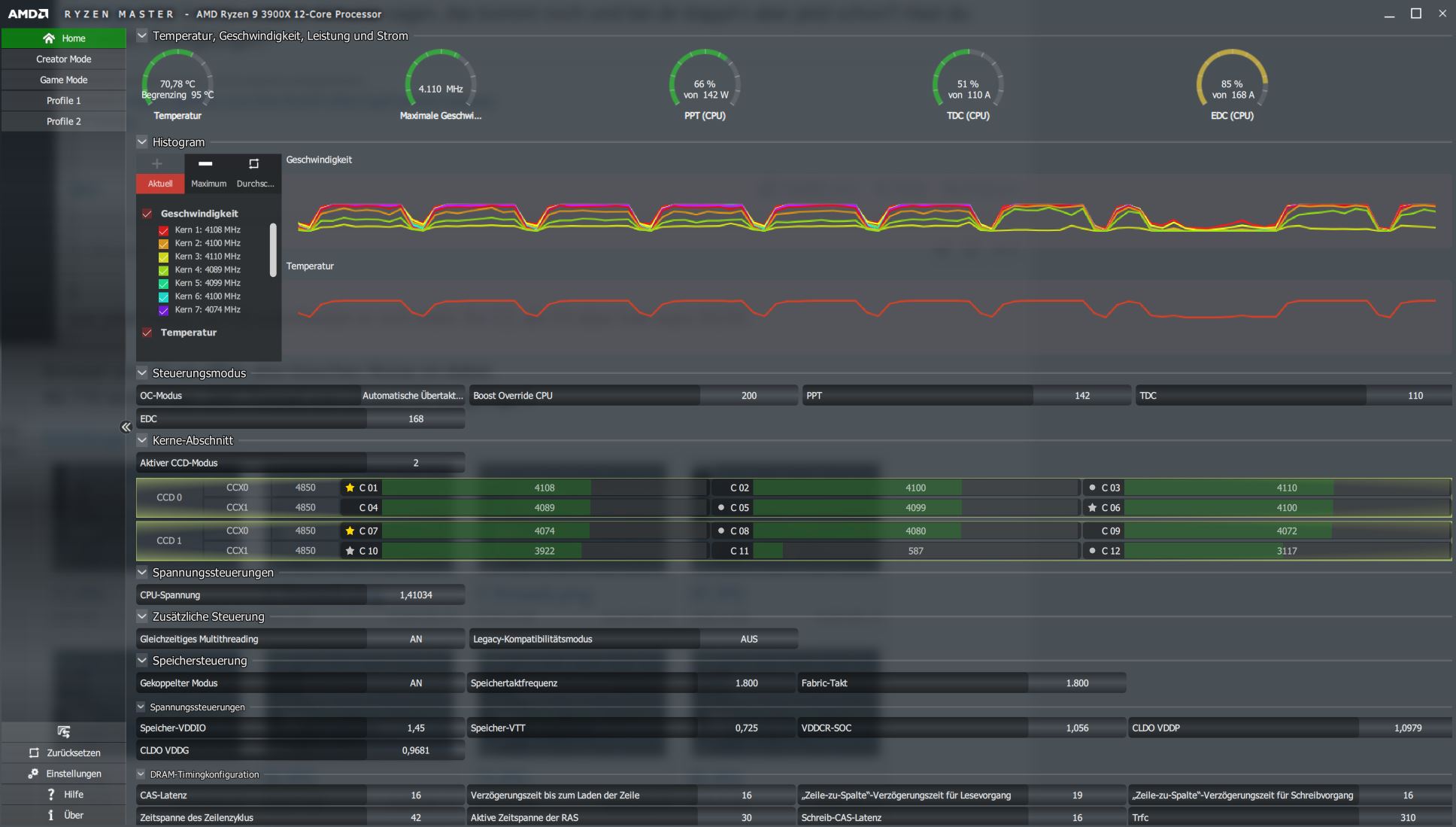Collapse sidebar with double-chevron arrow

(126, 427)
